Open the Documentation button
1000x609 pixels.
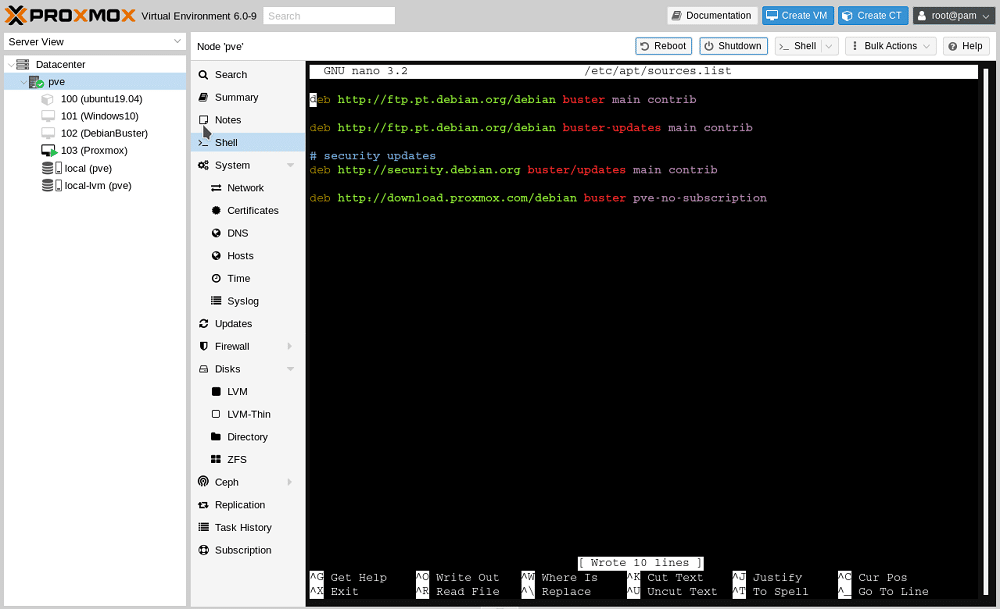tap(712, 15)
